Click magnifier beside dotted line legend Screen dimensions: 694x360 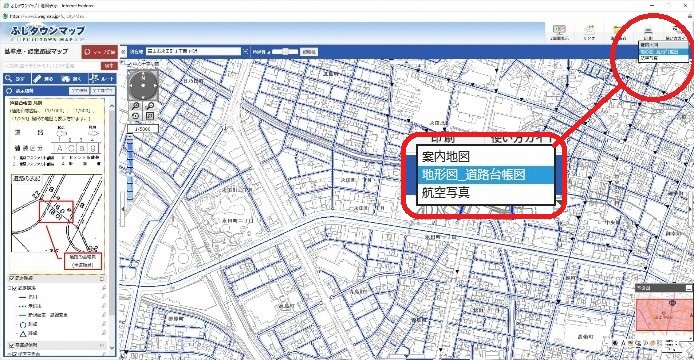coord(104,306)
